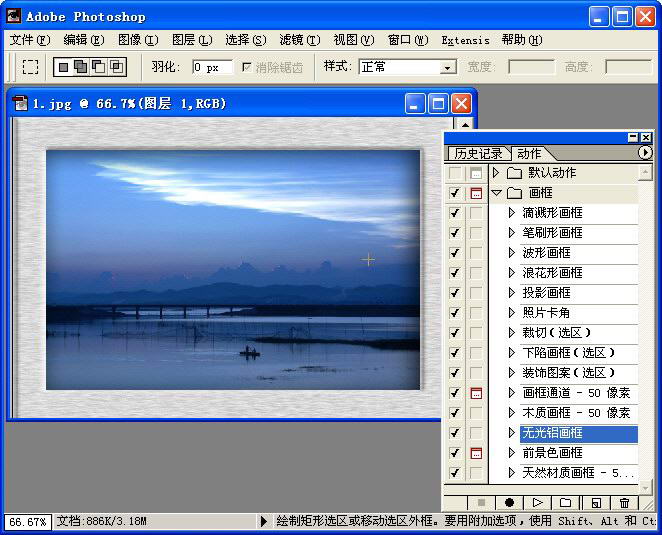
Task: Click the rectangular marquee tool preset icon
Action: pyautogui.click(x=31, y=67)
